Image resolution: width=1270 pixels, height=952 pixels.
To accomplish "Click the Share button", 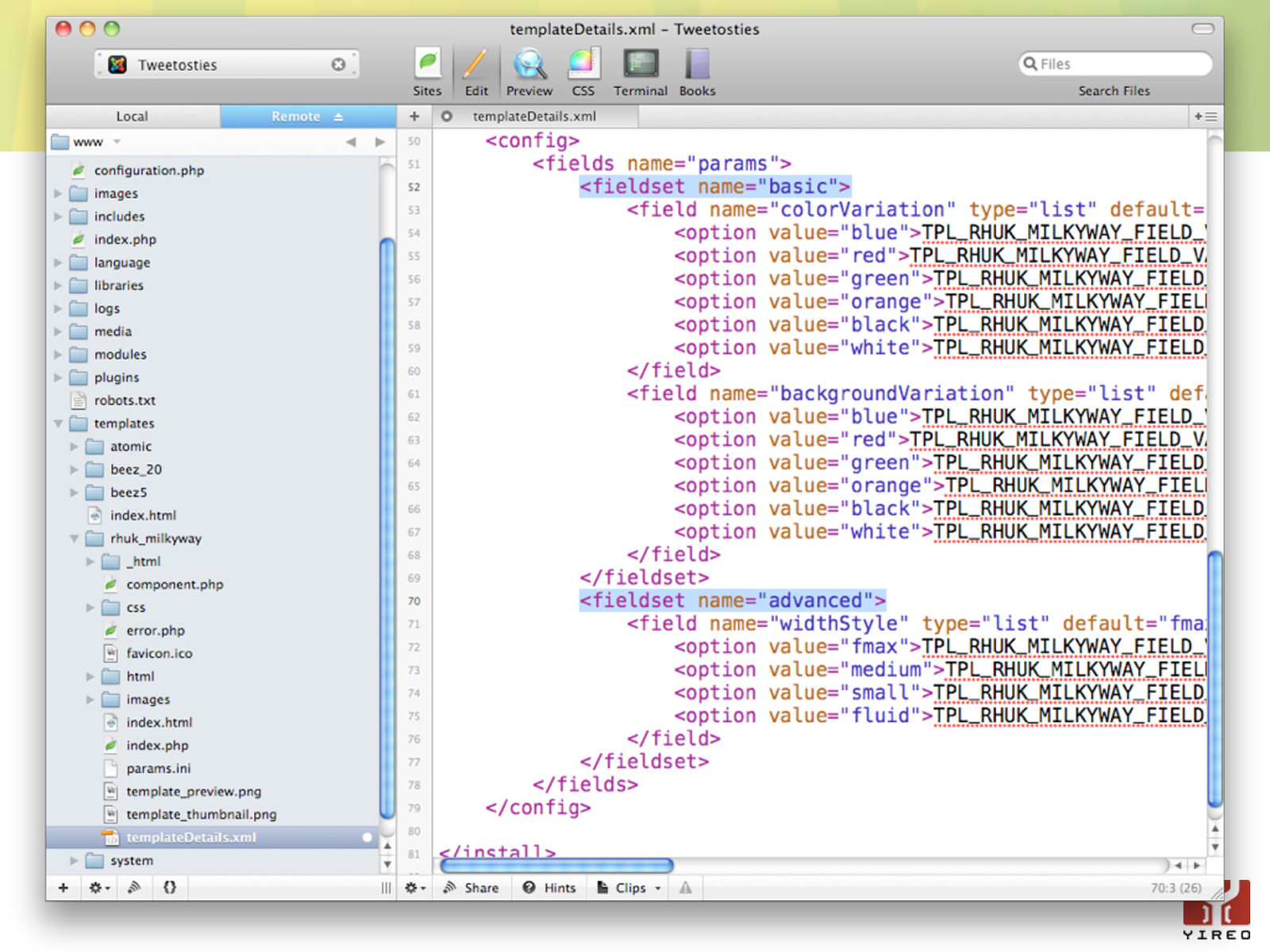I will point(471,888).
